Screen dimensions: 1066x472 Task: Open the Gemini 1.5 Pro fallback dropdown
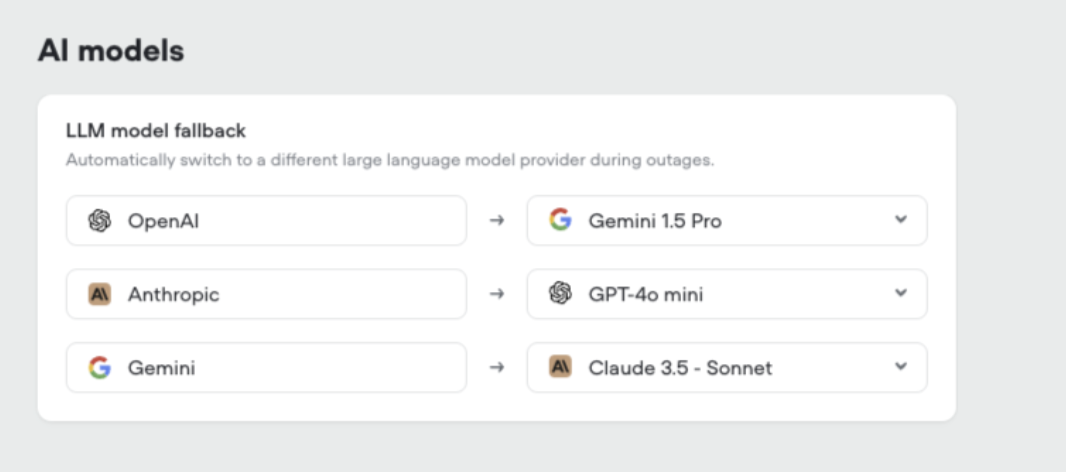tap(726, 221)
